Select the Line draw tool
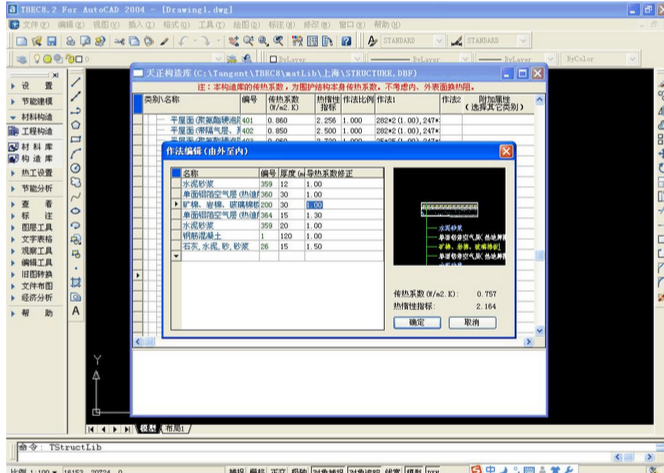The height and width of the screenshot is (473, 664). coord(76,82)
